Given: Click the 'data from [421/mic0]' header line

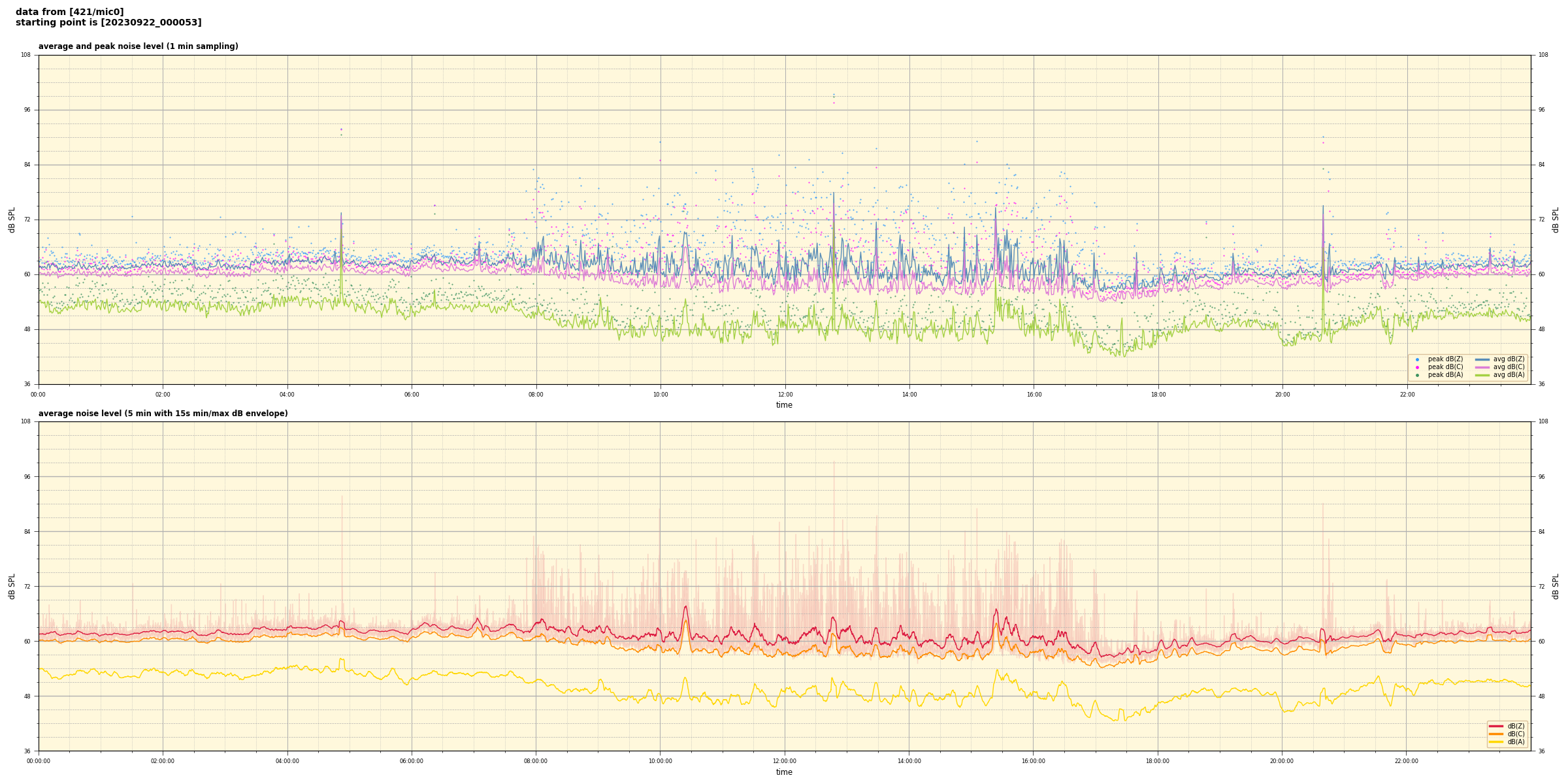Looking at the screenshot, I should [70, 12].
